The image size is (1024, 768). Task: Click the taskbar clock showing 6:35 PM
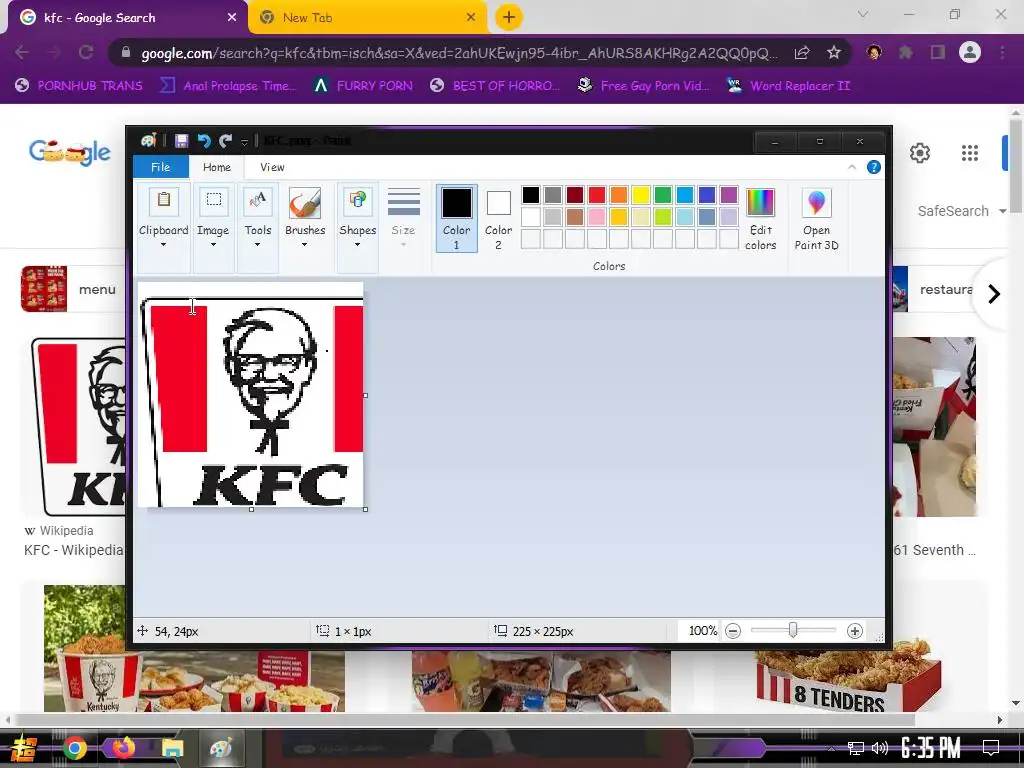[931, 747]
